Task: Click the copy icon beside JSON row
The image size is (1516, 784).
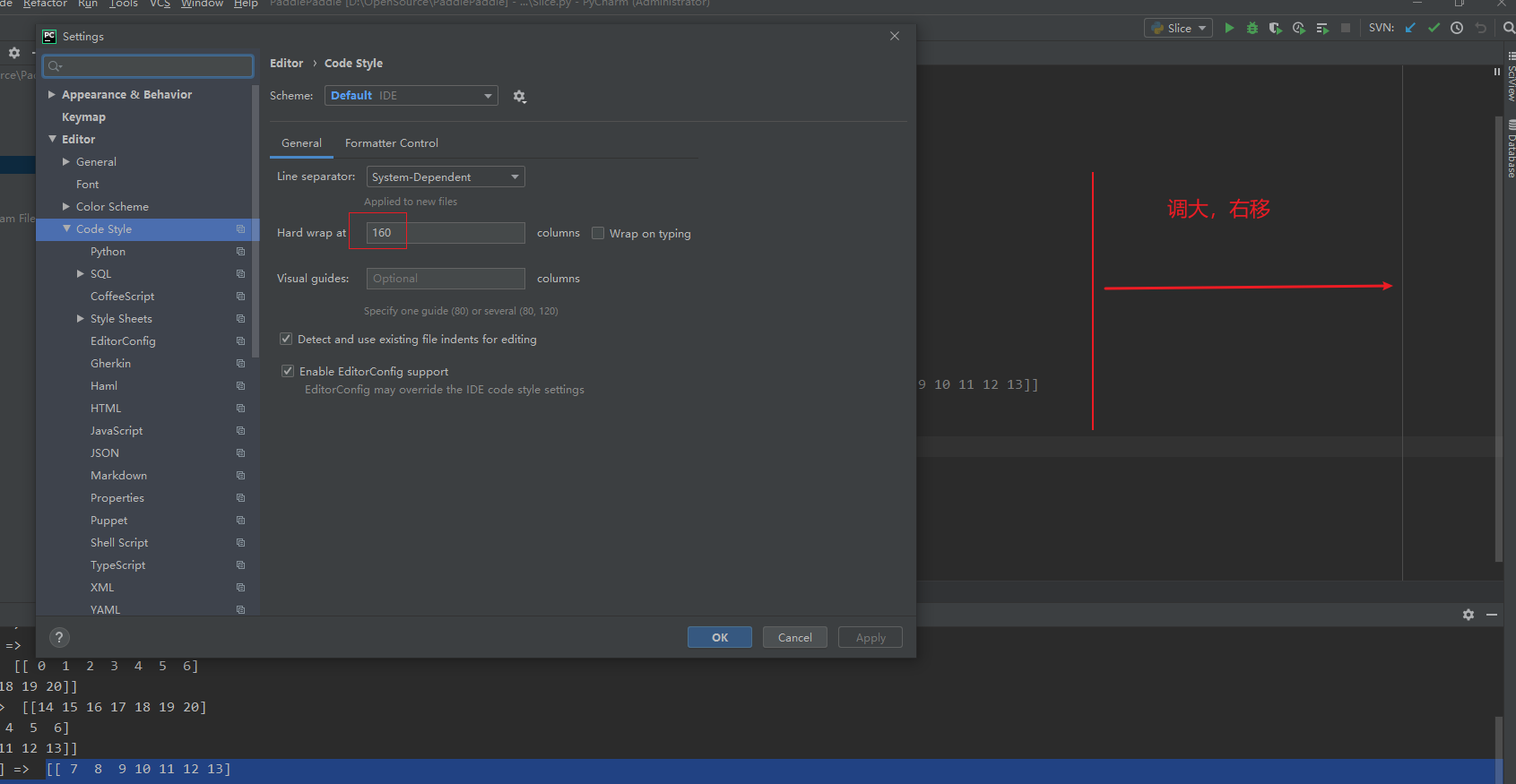Action: click(240, 453)
